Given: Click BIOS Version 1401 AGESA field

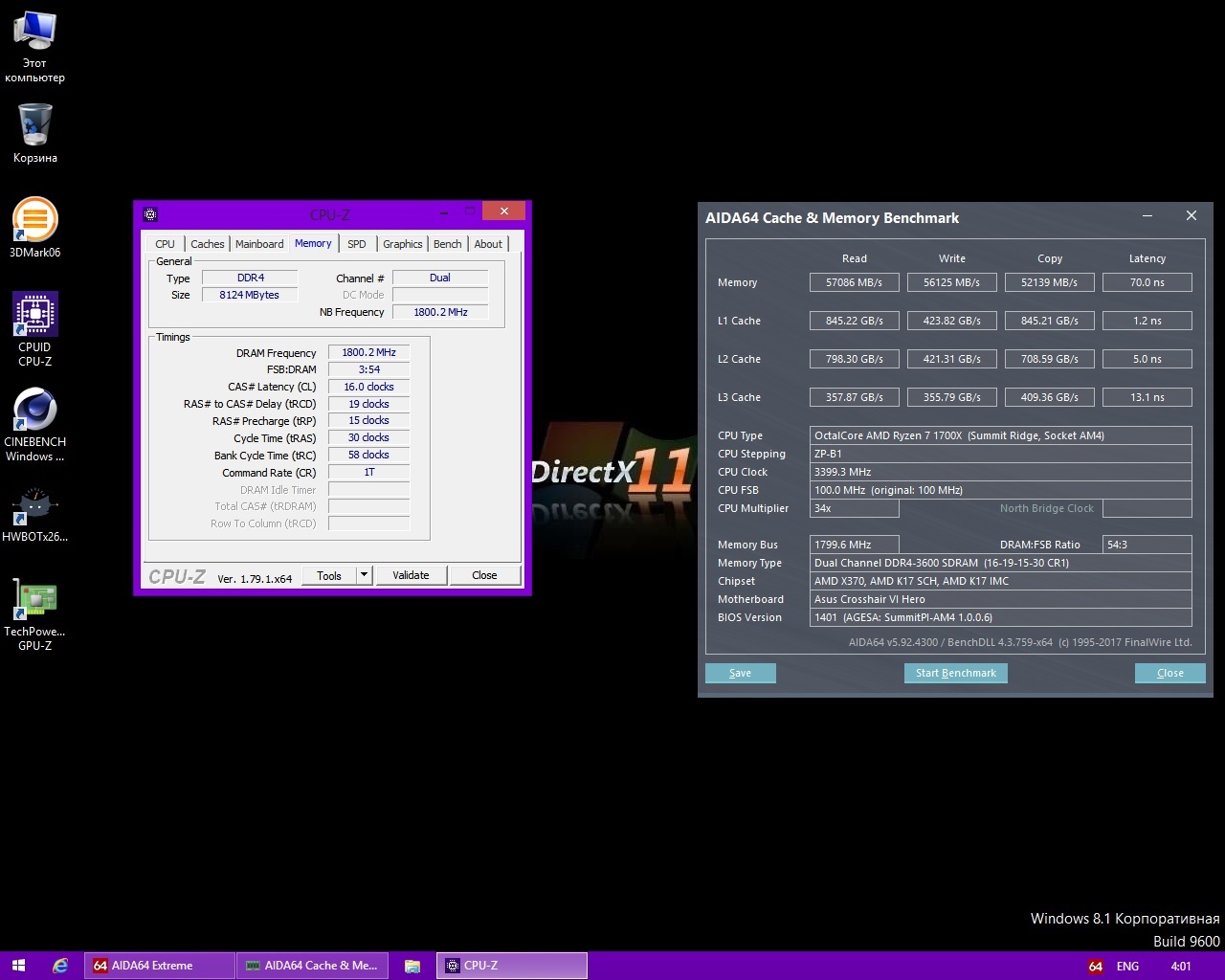Looking at the screenshot, I should tap(1001, 617).
